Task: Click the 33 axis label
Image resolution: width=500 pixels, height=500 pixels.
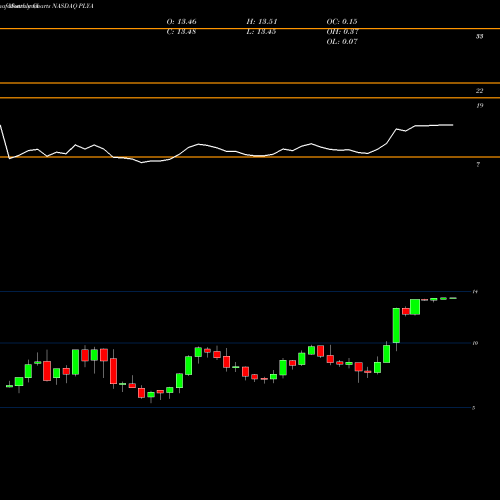Action: 479,36
